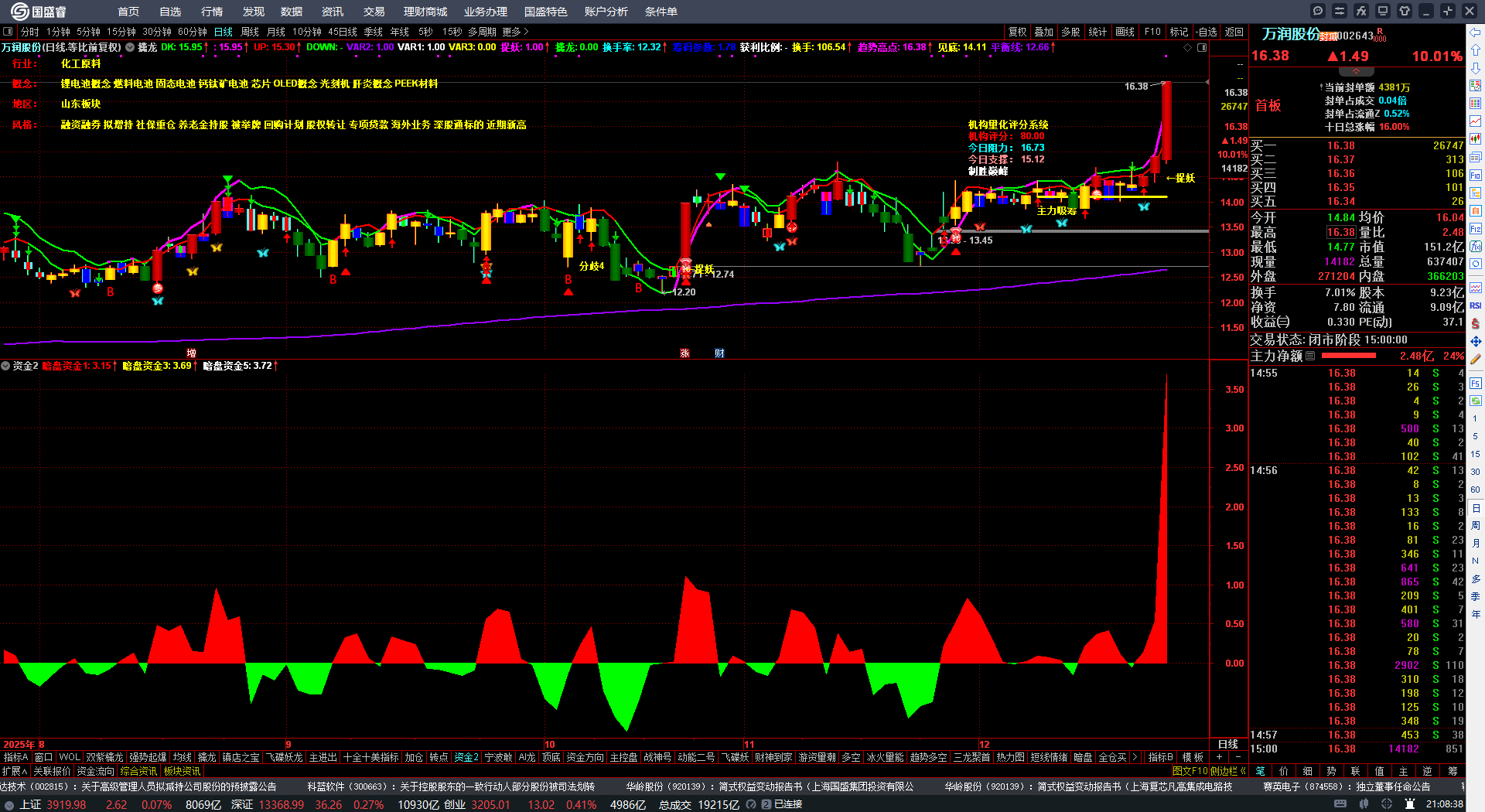Toggle the 周 weekly period in sidebar
Image resolution: width=1485 pixels, height=812 pixels.
pos(1476,526)
